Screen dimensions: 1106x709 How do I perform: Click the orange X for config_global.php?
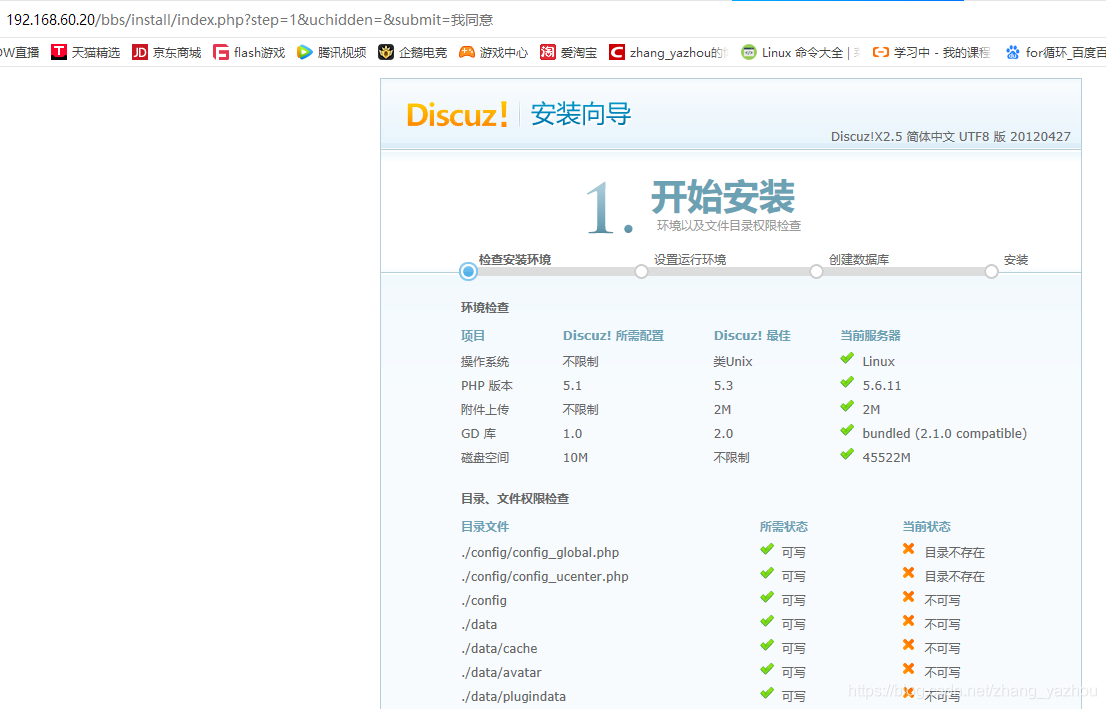click(x=908, y=550)
